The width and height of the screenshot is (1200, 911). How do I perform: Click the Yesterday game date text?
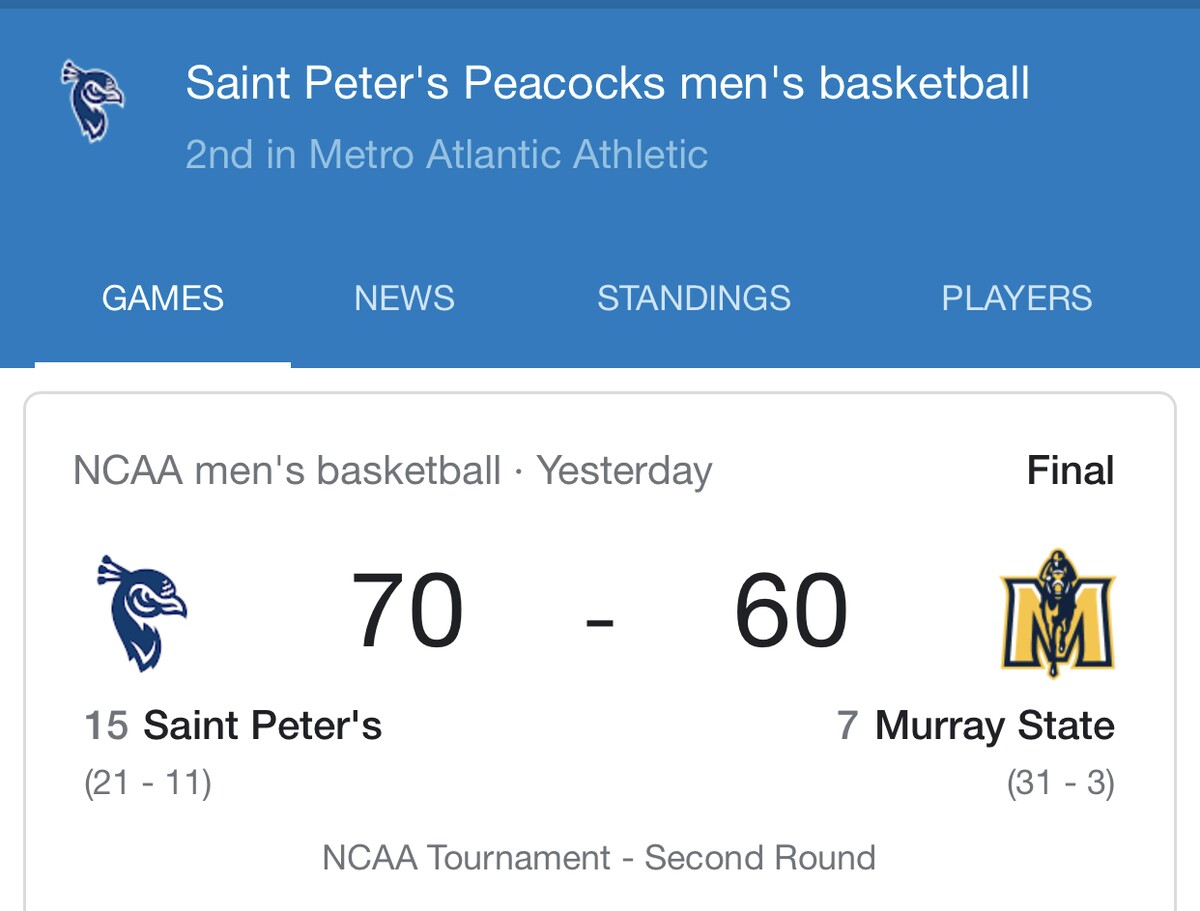click(x=625, y=471)
